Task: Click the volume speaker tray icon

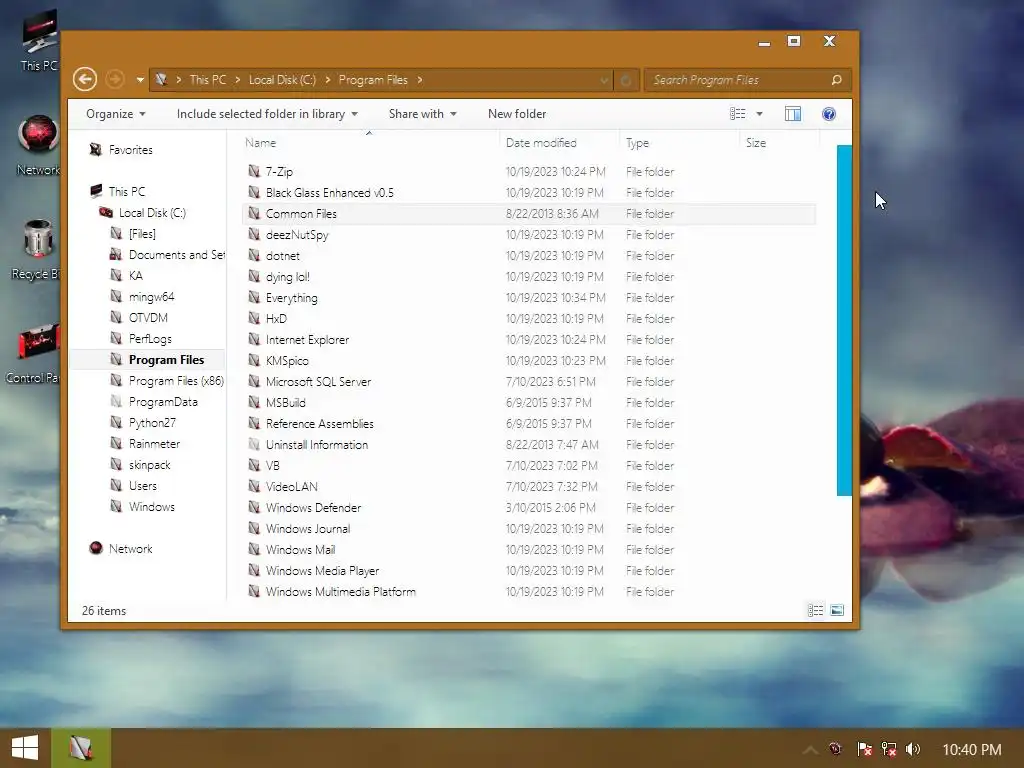Action: coord(913,749)
